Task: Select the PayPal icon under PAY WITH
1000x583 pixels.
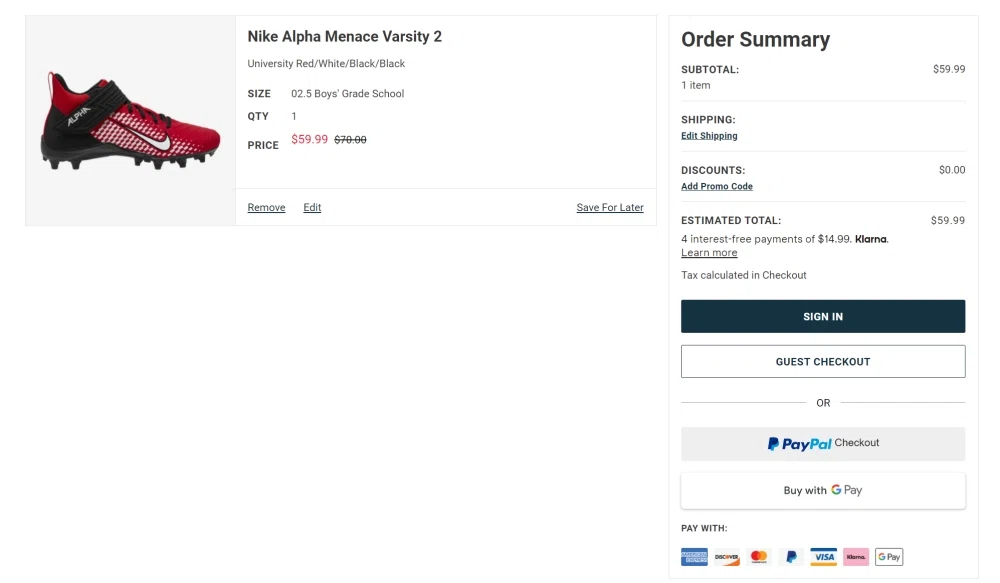Action: (790, 556)
